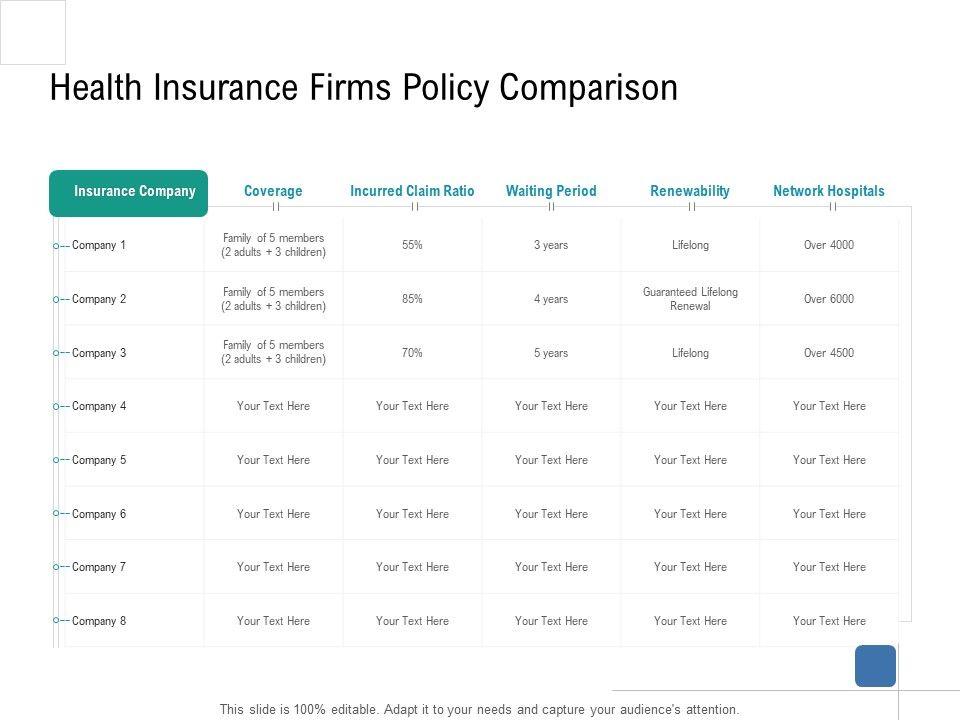Select the 85% claim ratio cell
The image size is (960, 720).
(x=412, y=299)
